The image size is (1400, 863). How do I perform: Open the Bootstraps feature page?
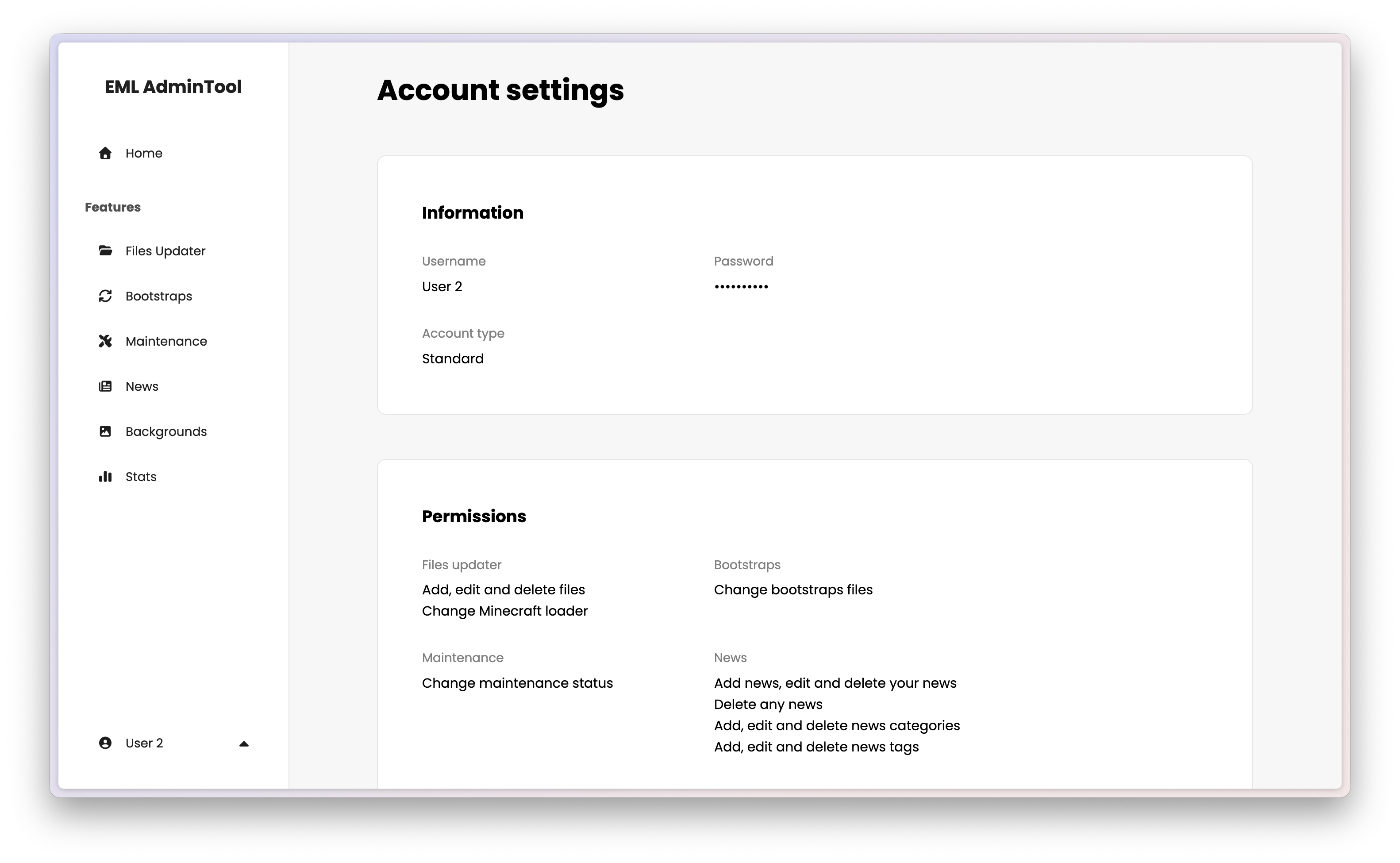158,296
